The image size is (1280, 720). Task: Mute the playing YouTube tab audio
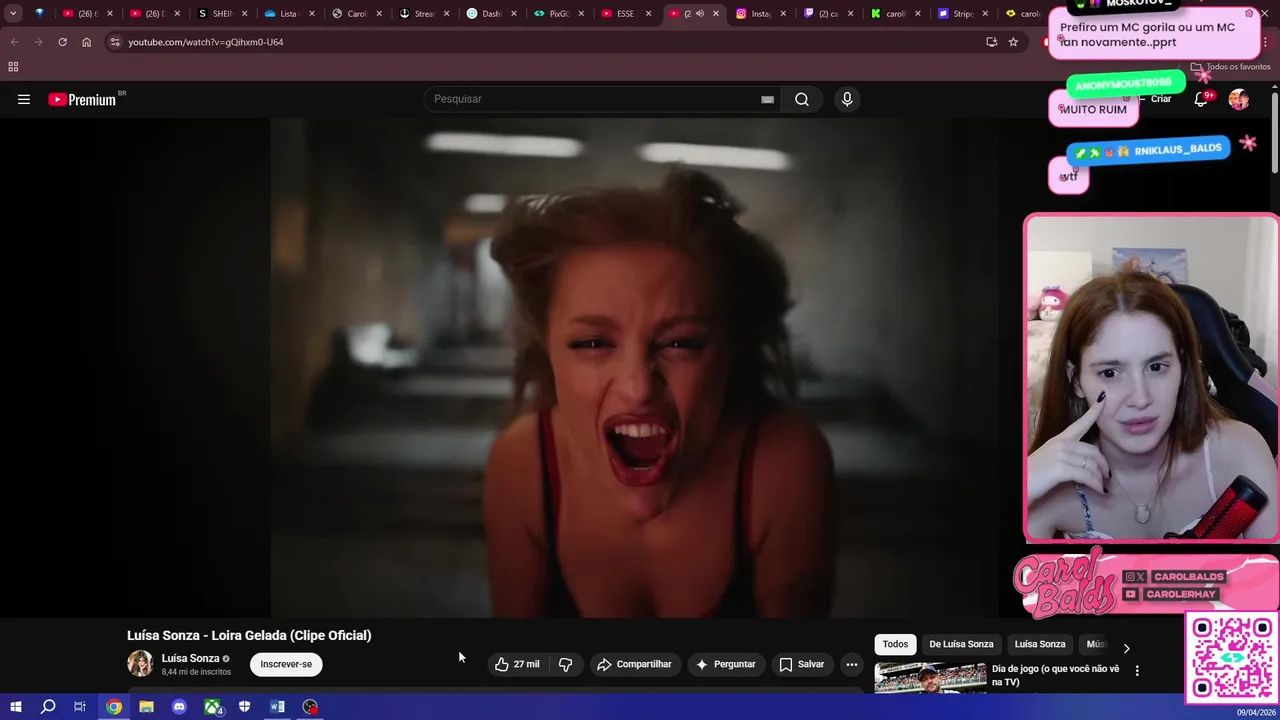coord(700,14)
